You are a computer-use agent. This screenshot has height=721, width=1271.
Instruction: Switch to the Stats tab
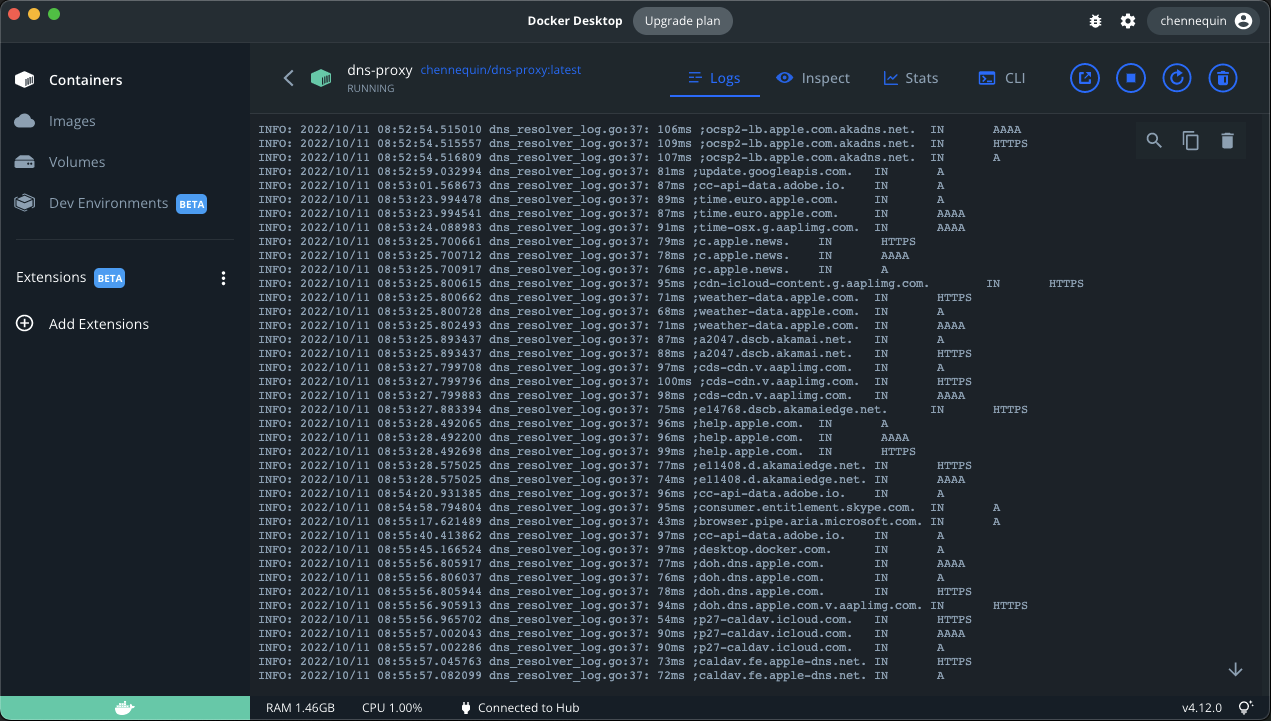click(911, 78)
